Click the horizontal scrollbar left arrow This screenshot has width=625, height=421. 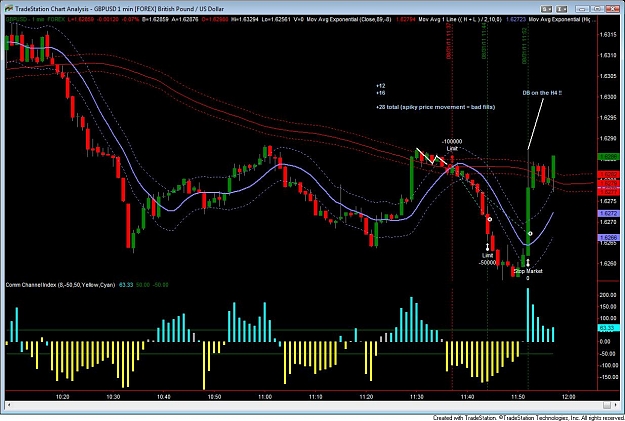tap(9, 405)
